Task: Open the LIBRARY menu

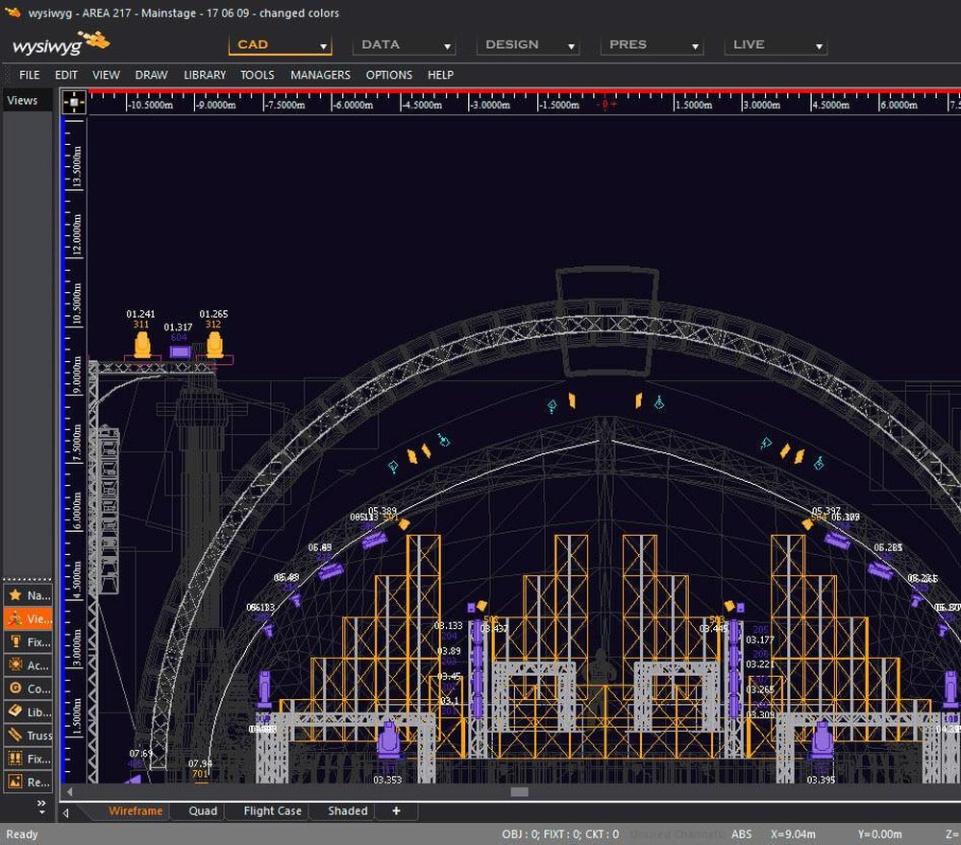Action: [204, 75]
